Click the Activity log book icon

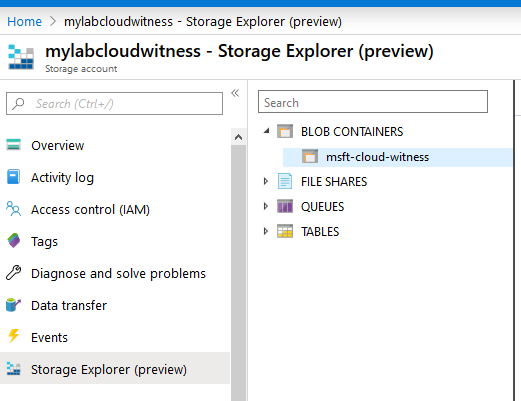click(13, 177)
